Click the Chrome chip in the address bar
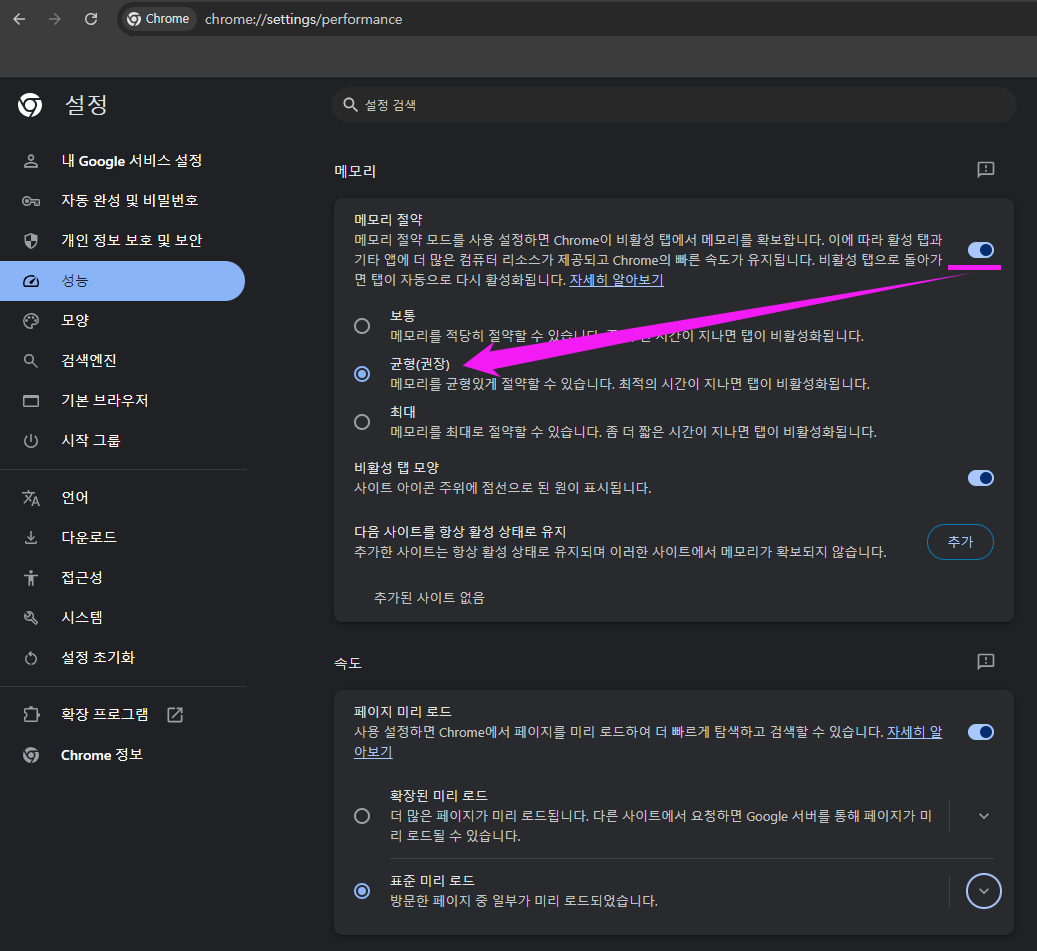1037x951 pixels. tap(157, 18)
